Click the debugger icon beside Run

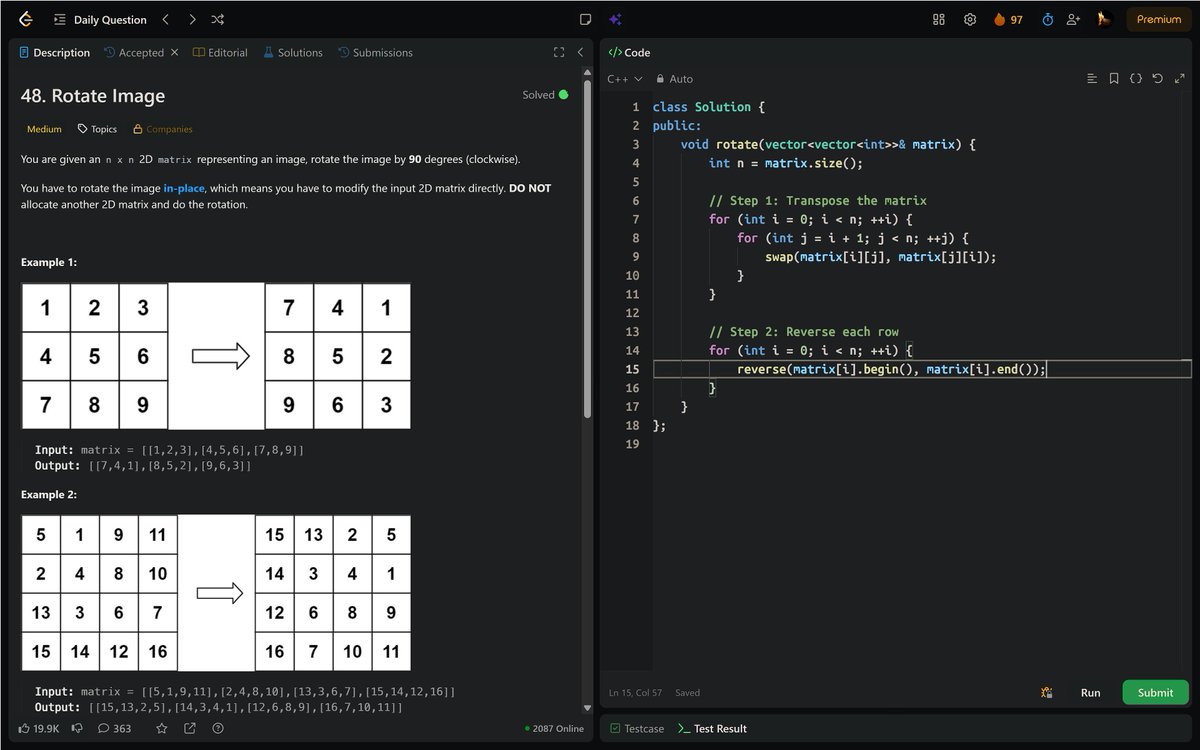[1046, 692]
